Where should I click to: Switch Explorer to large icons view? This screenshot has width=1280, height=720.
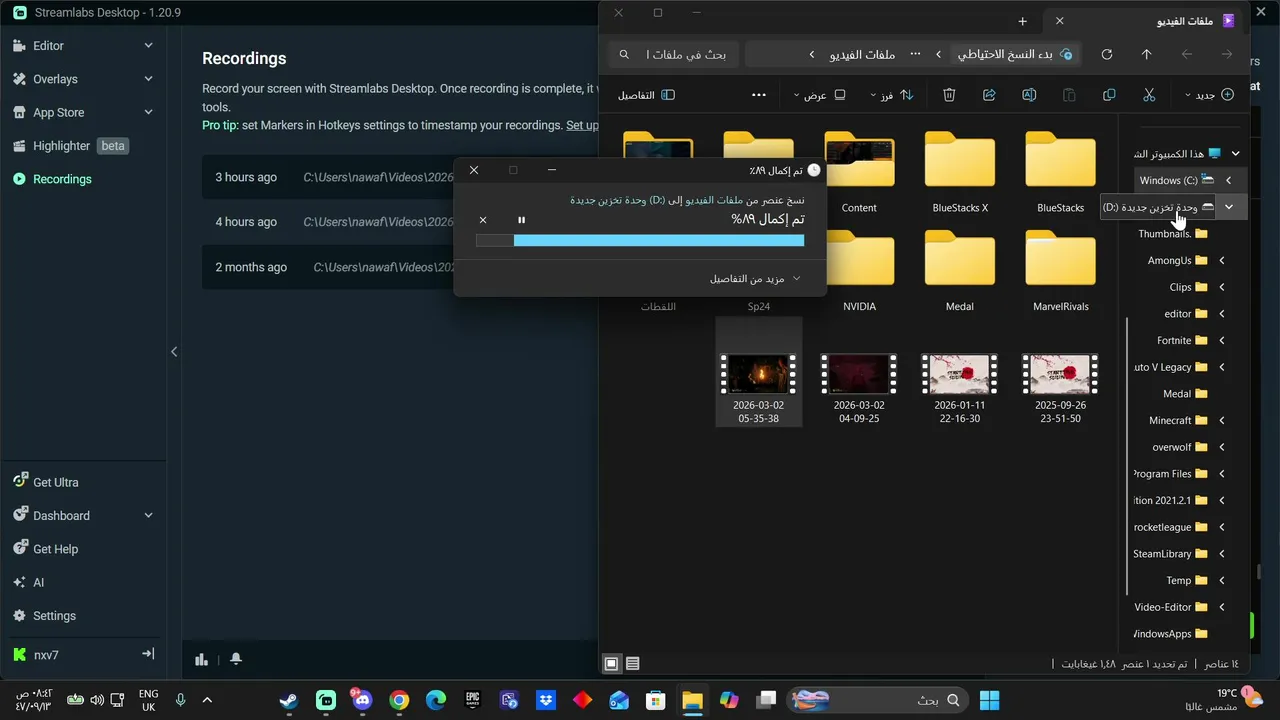coord(611,663)
